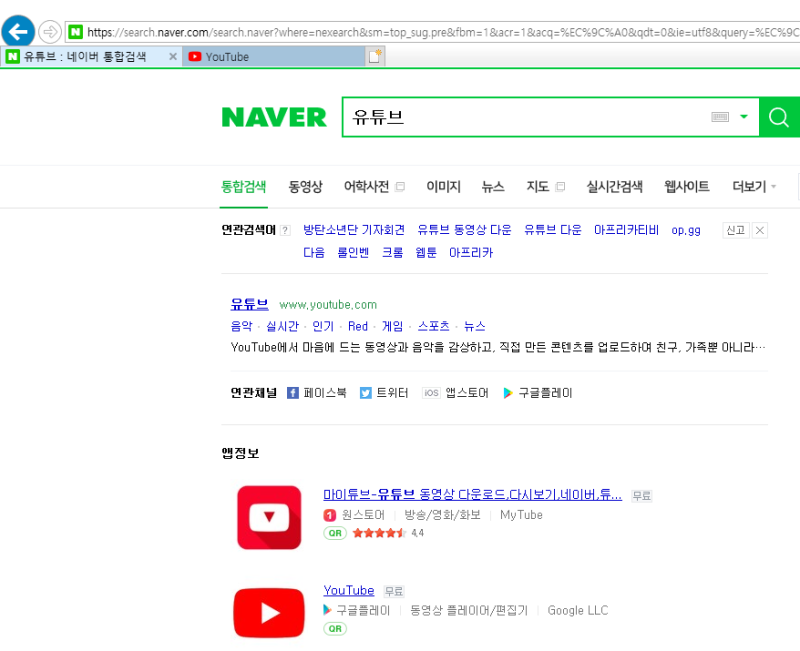The height and width of the screenshot is (651, 800).
Task: Open the iOS 앱스토어 related channel
Action: (455, 393)
